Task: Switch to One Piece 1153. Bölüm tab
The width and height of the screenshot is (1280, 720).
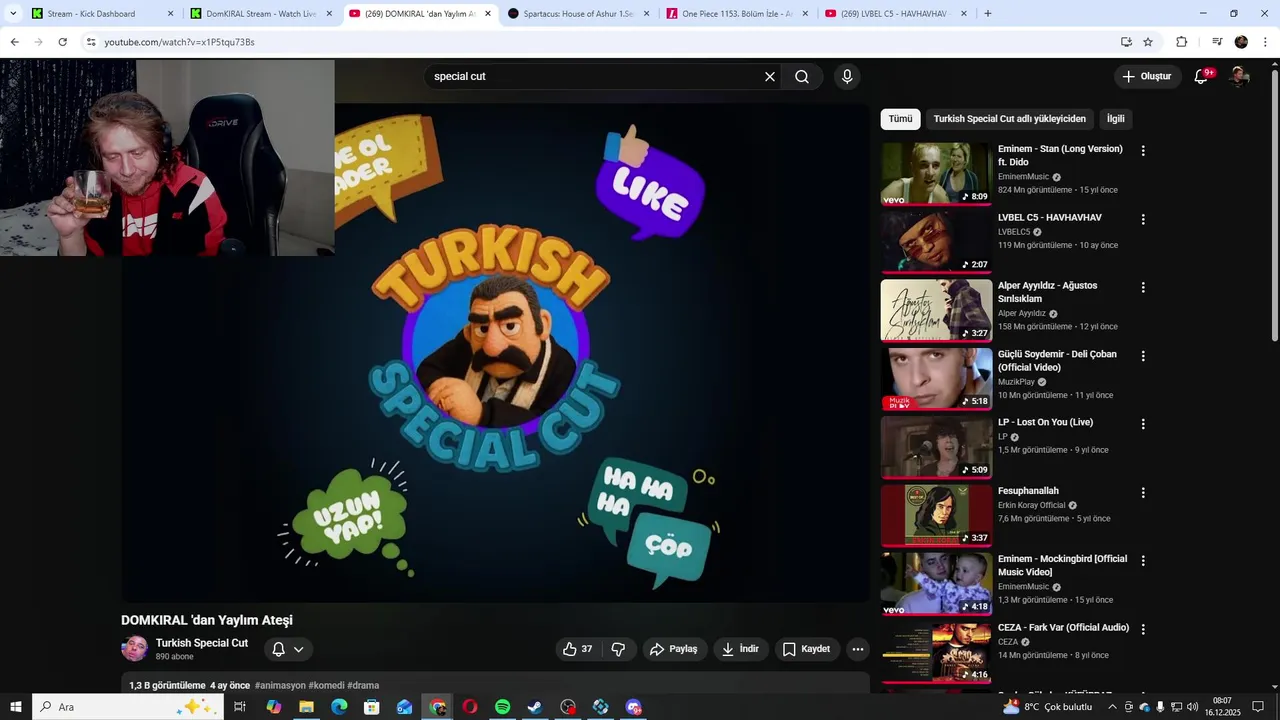Action: [x=736, y=14]
